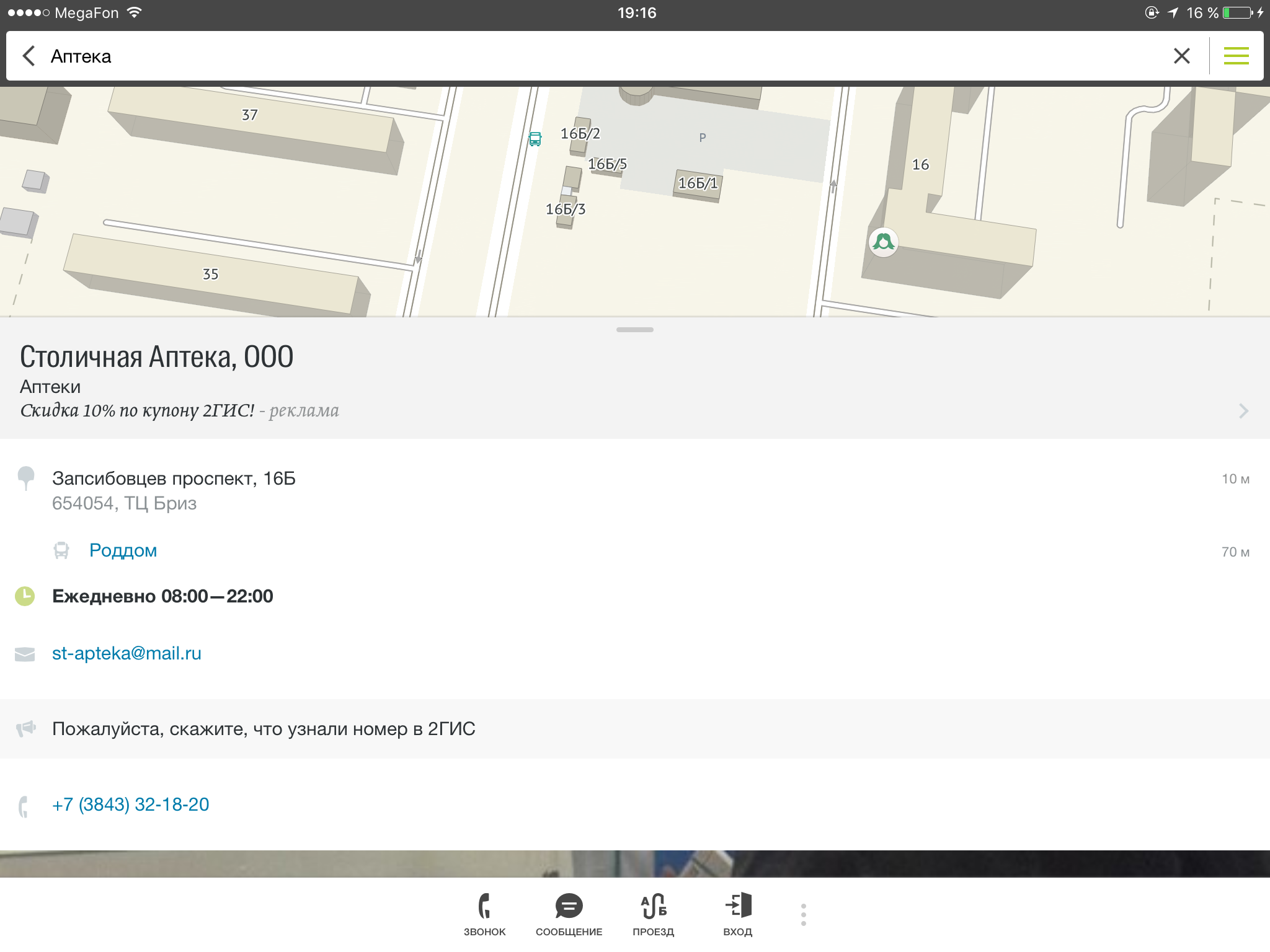Viewport: 1270px width, 952px height.
Task: Tap the battery indicator in status bar
Action: point(1238,13)
